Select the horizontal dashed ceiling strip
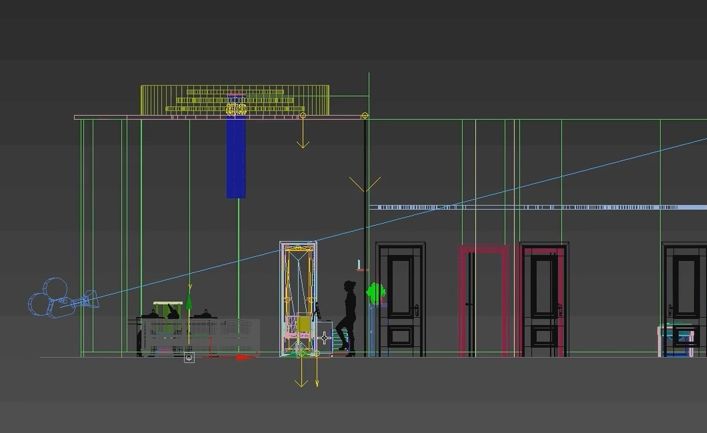This screenshot has height=433, width=707. [x=520, y=207]
